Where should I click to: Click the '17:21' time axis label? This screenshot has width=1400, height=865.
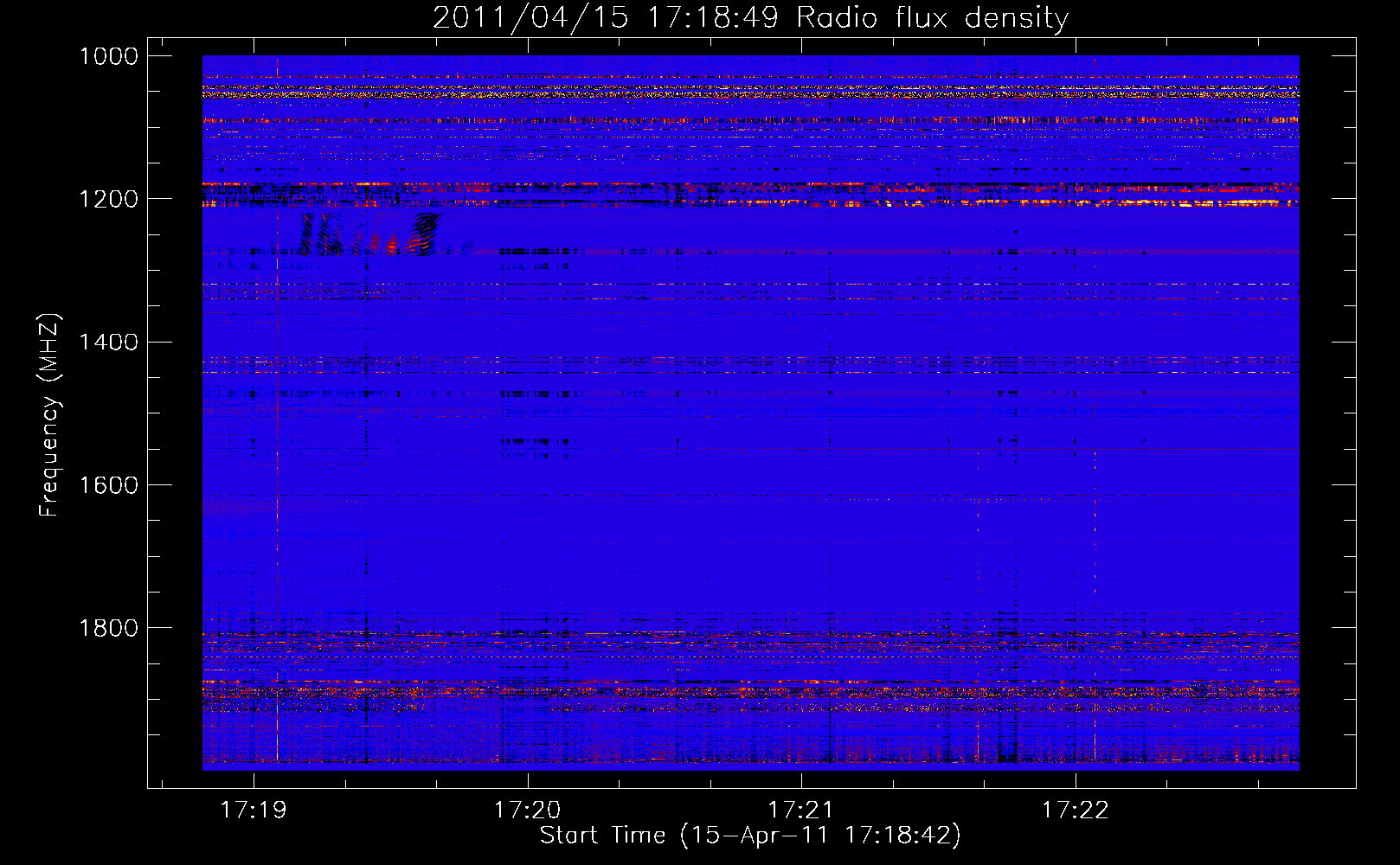pos(800,811)
